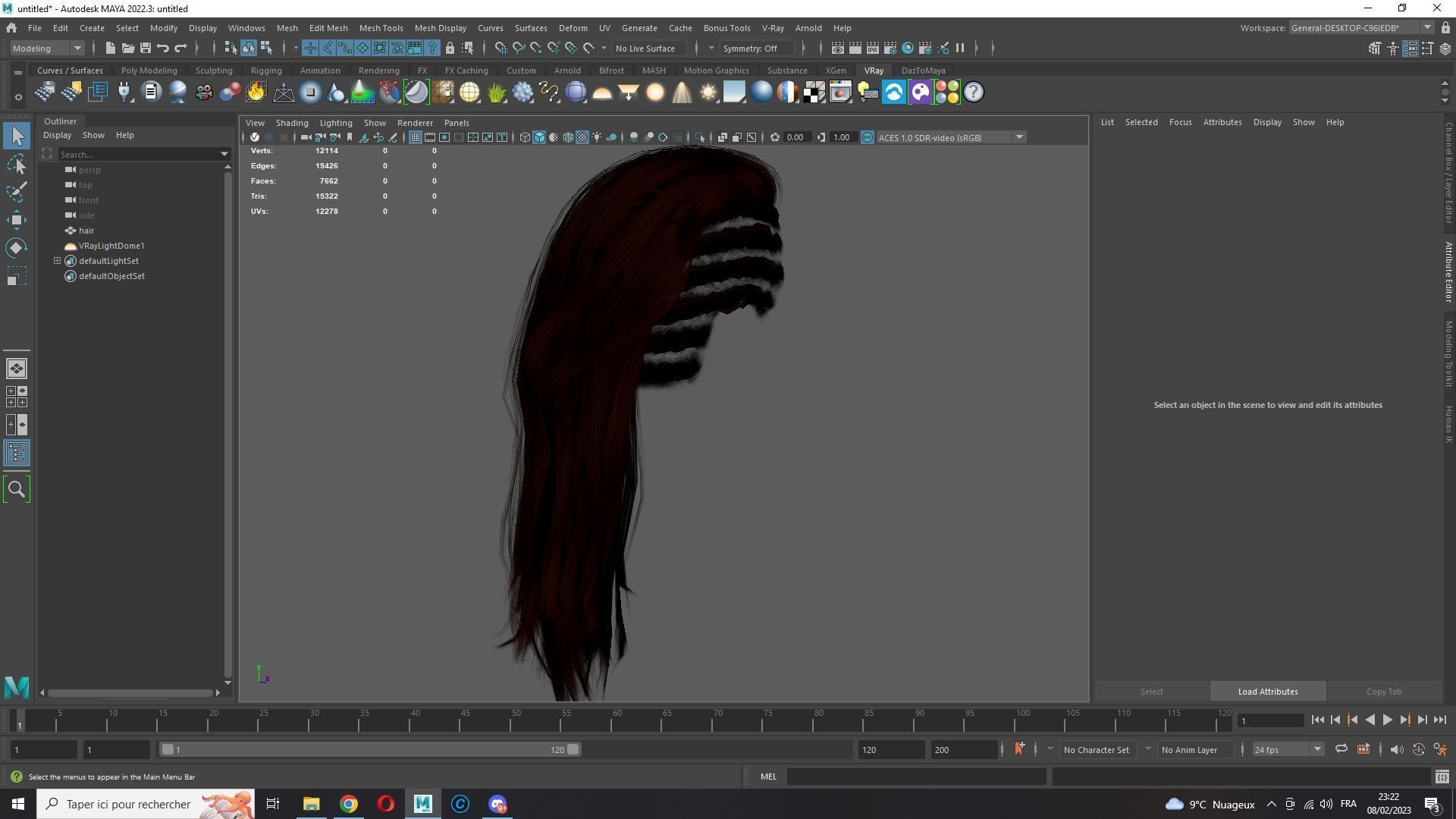Open the Outliner search options arrow

tap(224, 155)
